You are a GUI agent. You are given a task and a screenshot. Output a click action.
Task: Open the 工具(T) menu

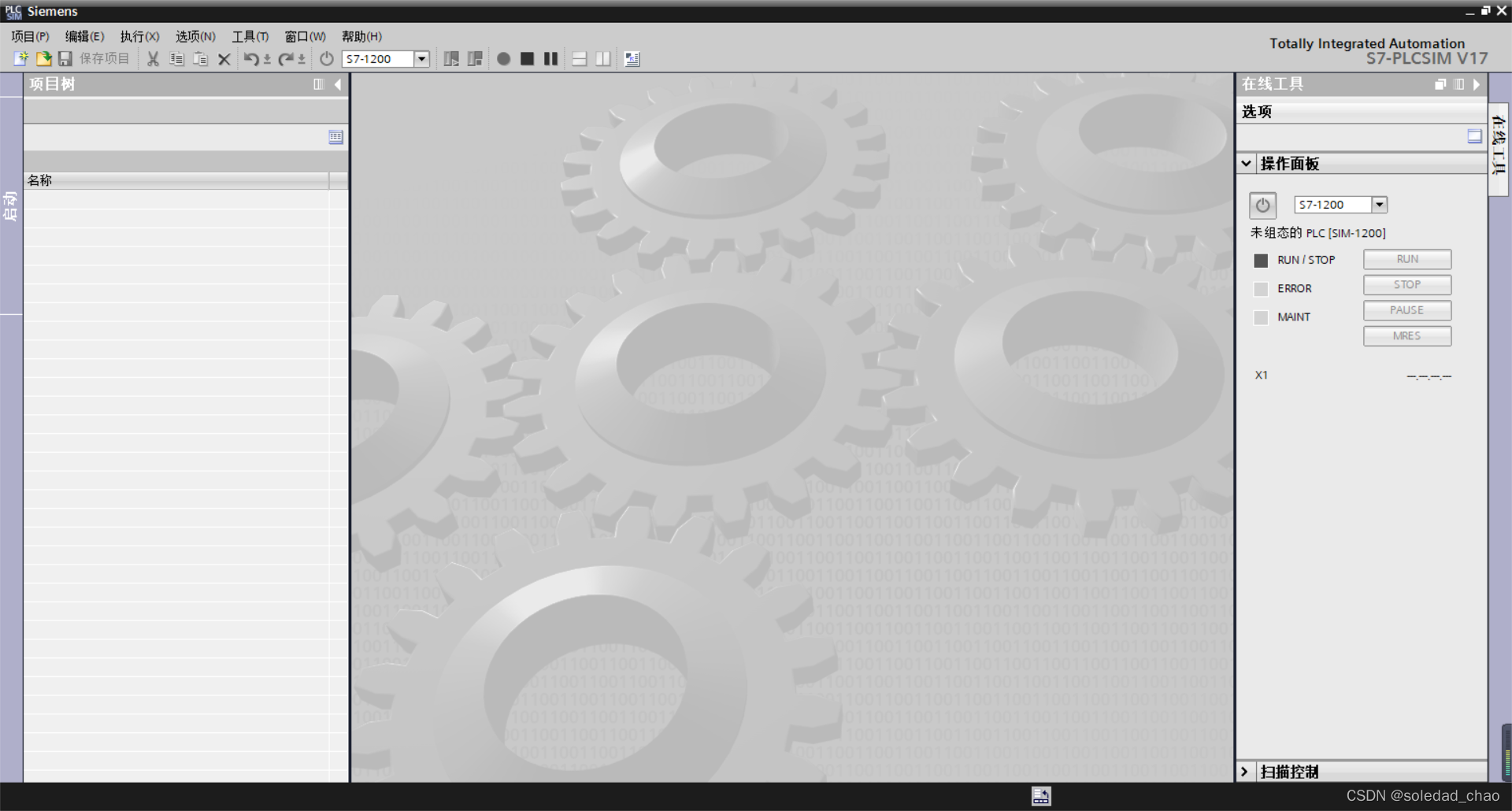click(250, 36)
